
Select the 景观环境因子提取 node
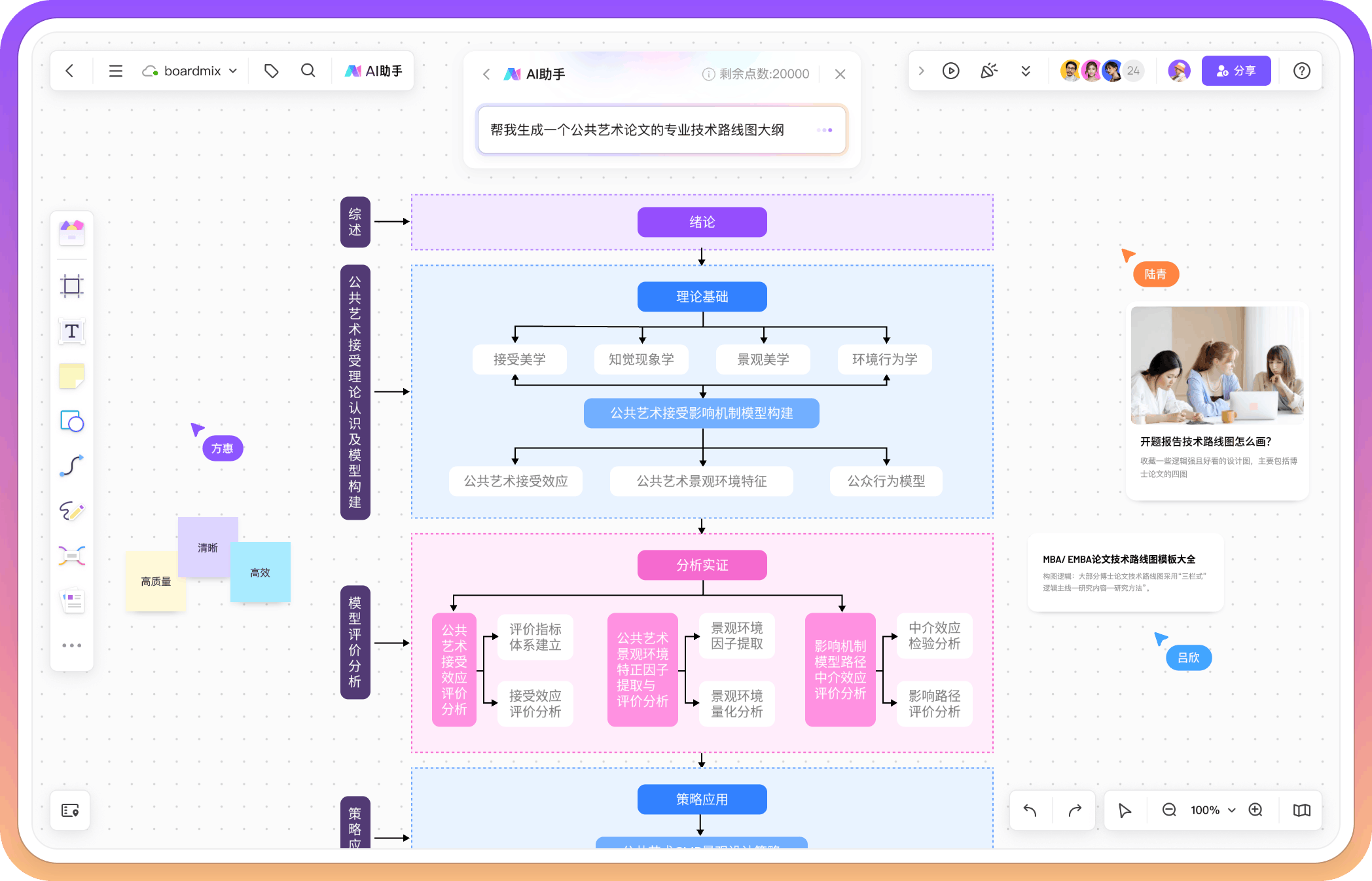coord(737,635)
